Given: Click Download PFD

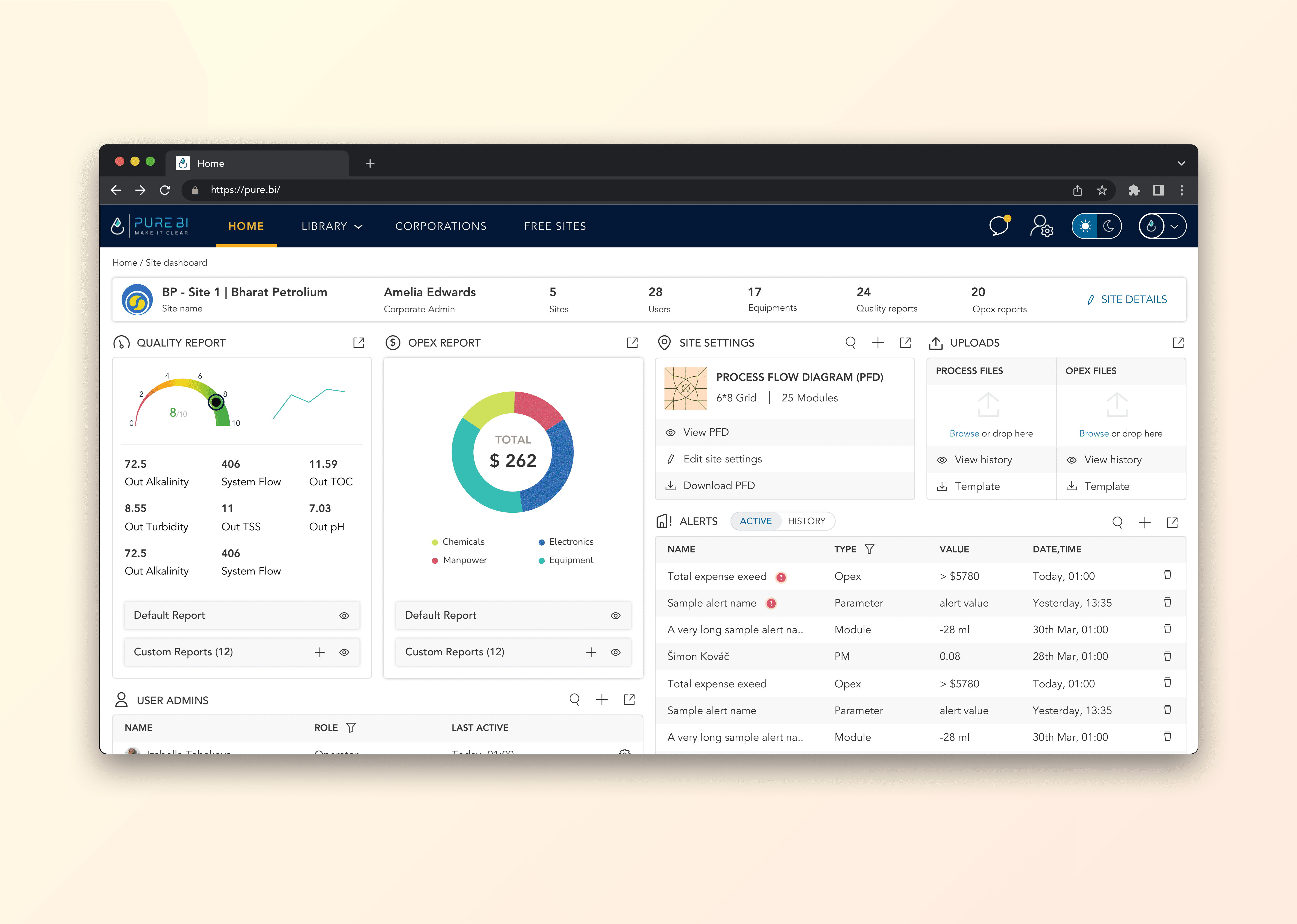Looking at the screenshot, I should [719, 485].
